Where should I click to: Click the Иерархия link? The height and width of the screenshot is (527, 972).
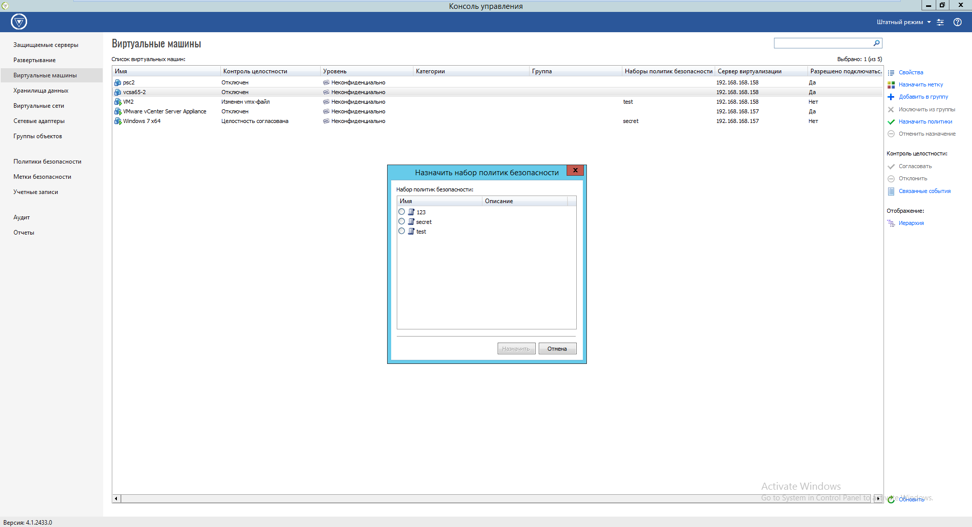(911, 223)
